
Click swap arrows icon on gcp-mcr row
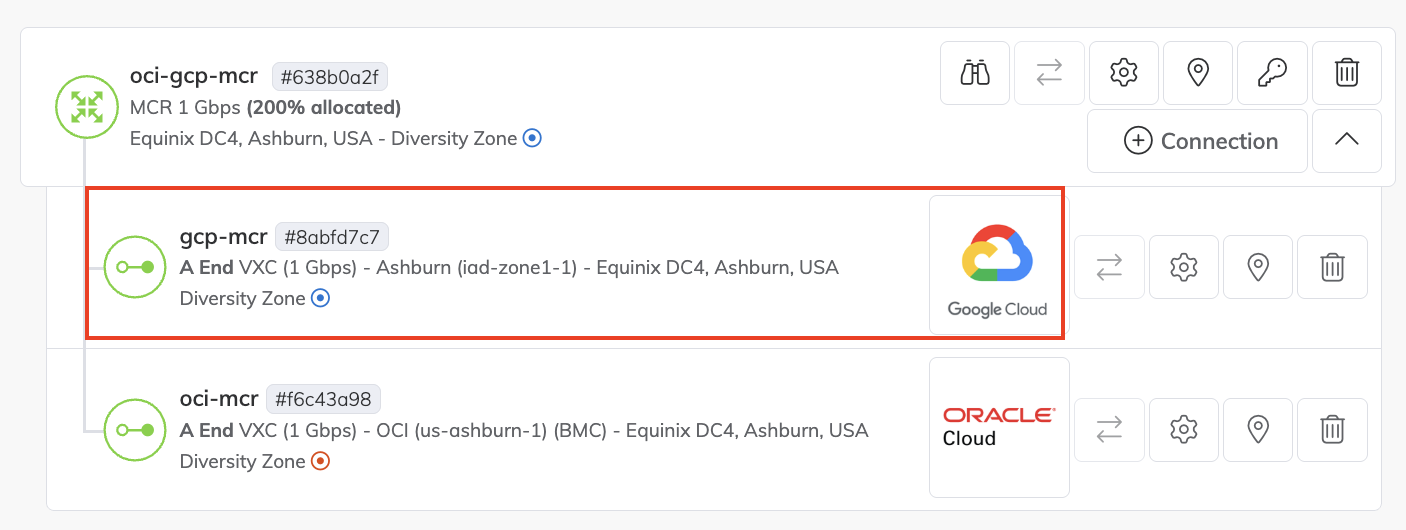pos(1109,267)
